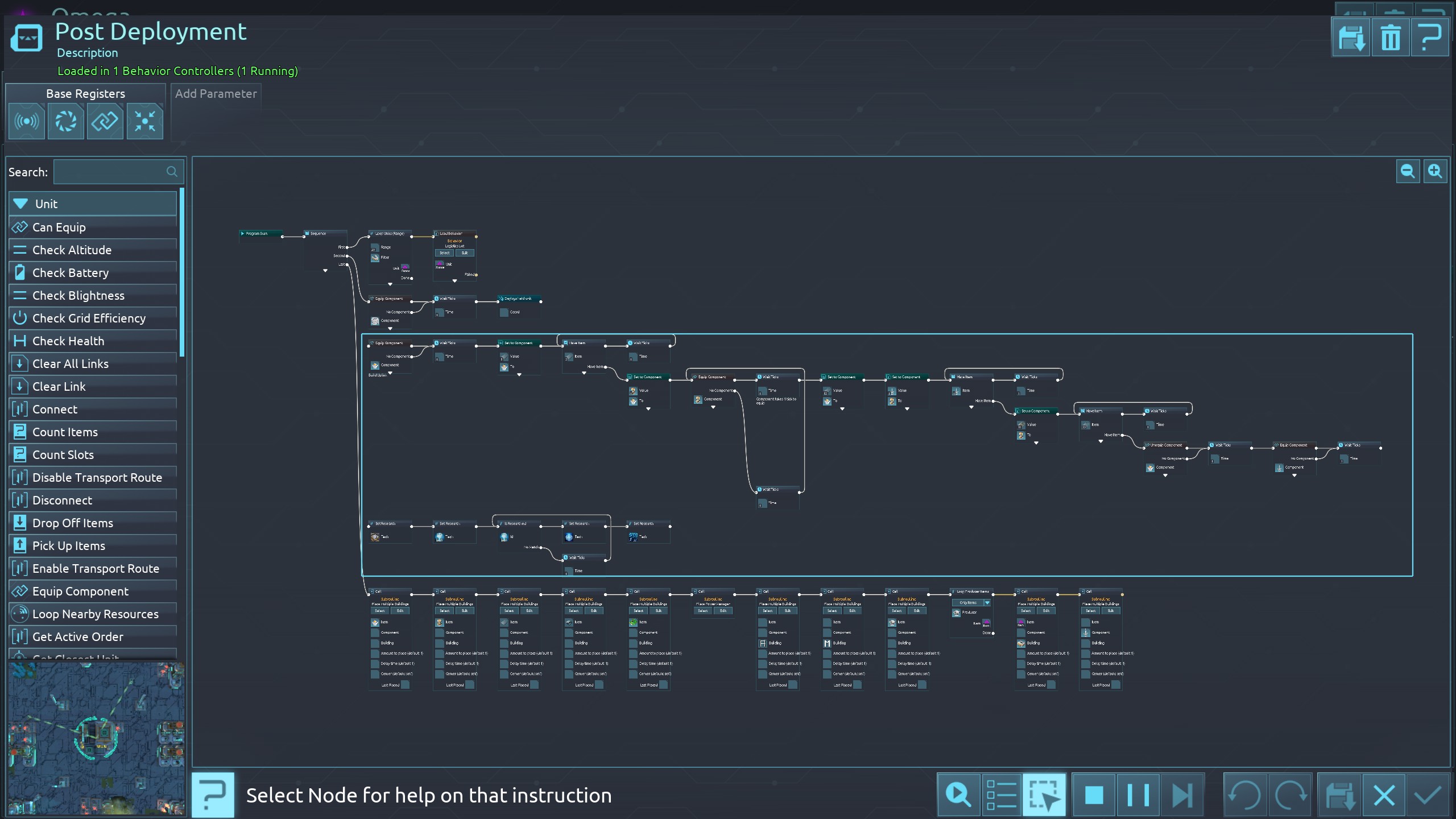Toggle the debug inspect mode
The width and height of the screenshot is (1456, 819).
[958, 795]
